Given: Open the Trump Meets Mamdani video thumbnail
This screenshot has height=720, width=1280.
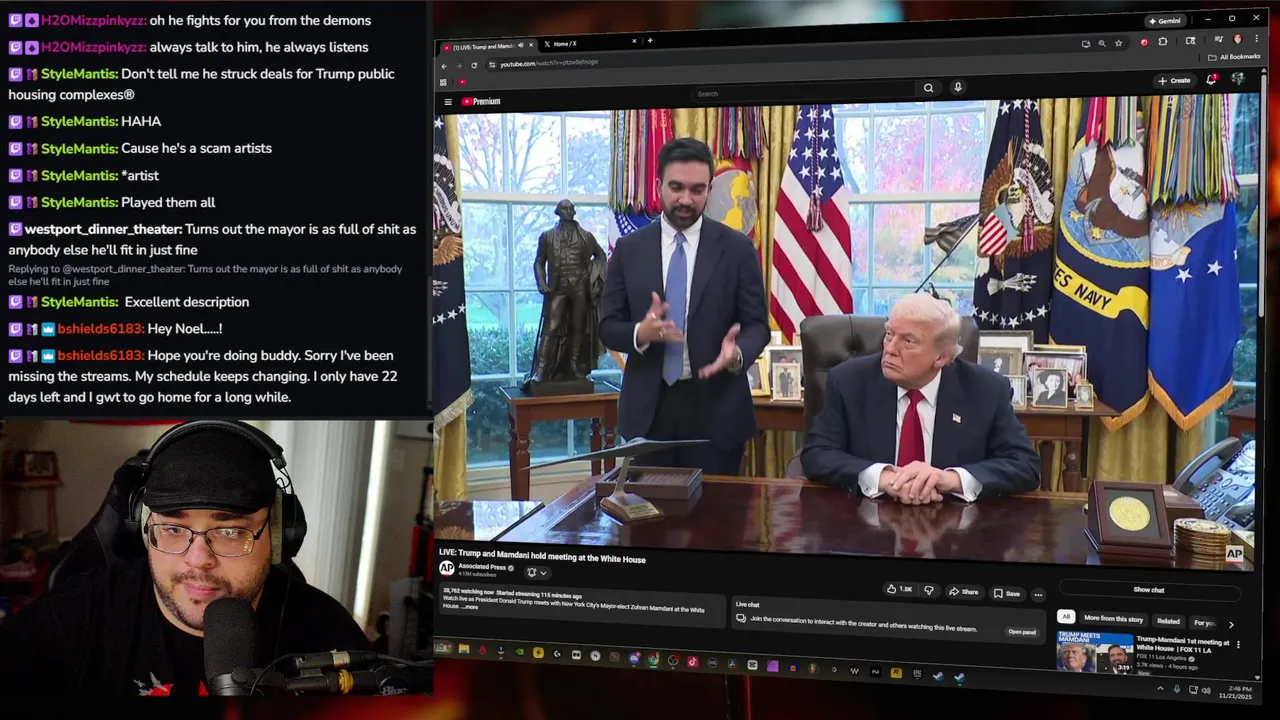Looking at the screenshot, I should point(1095,652).
